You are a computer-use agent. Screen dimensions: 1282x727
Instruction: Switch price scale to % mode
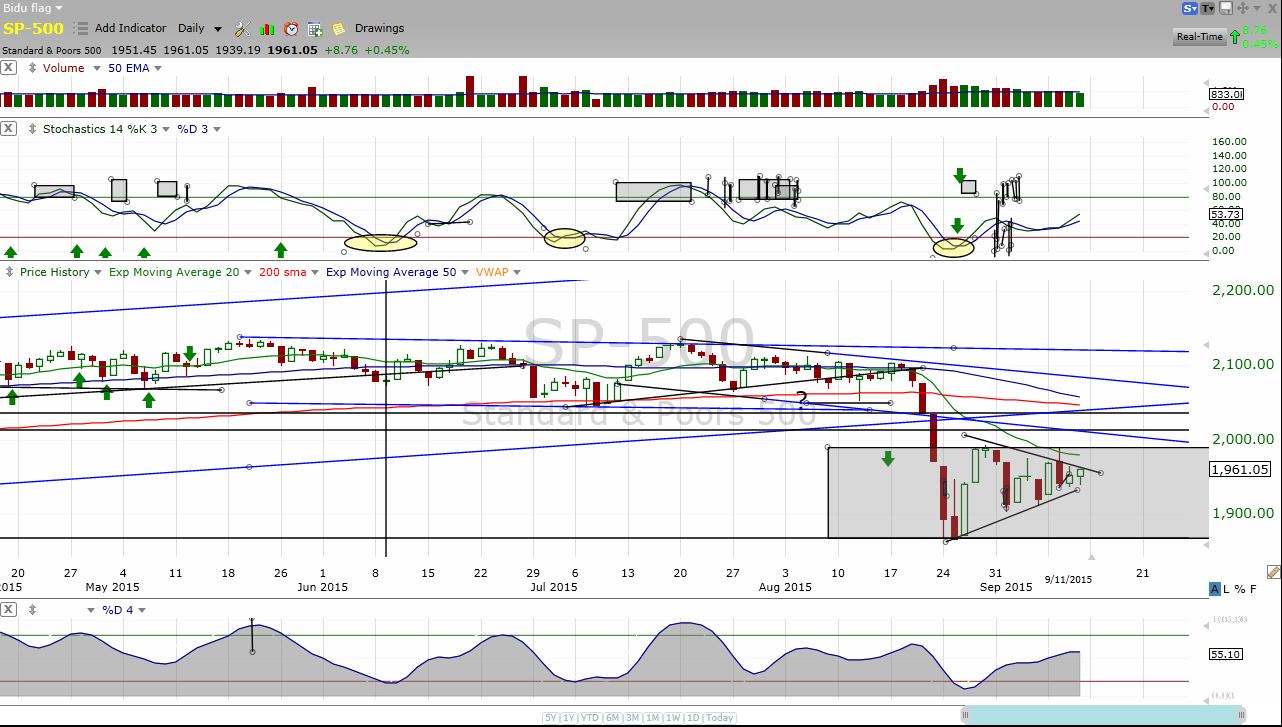pyautogui.click(x=1239, y=589)
